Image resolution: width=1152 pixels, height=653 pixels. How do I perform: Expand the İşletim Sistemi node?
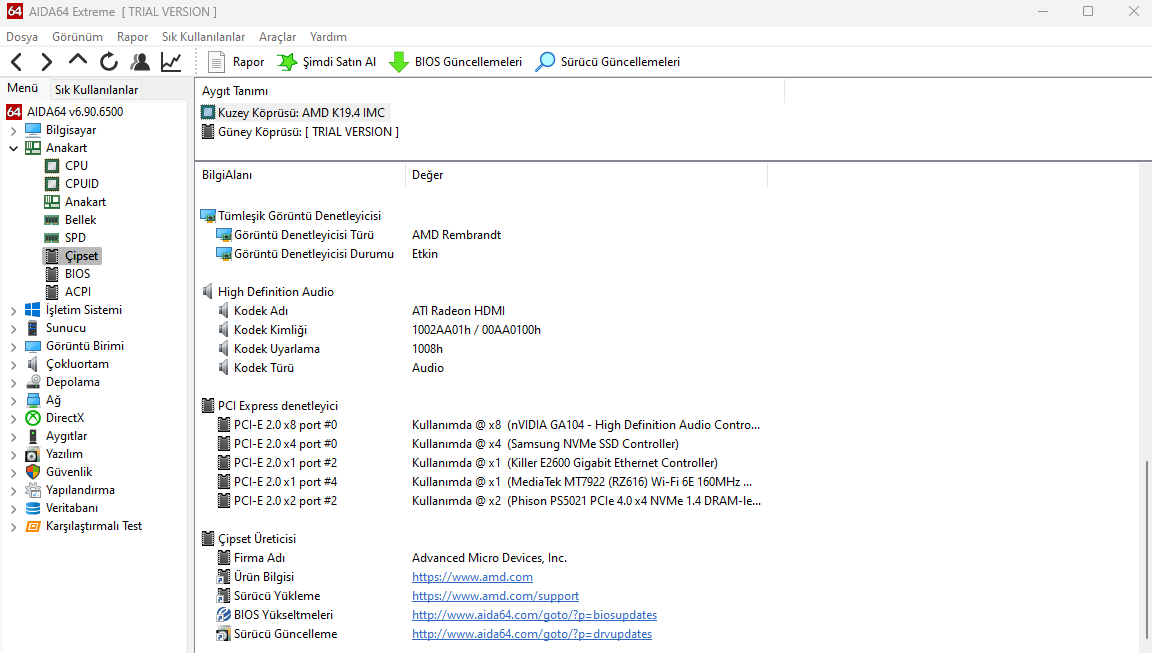(13, 311)
